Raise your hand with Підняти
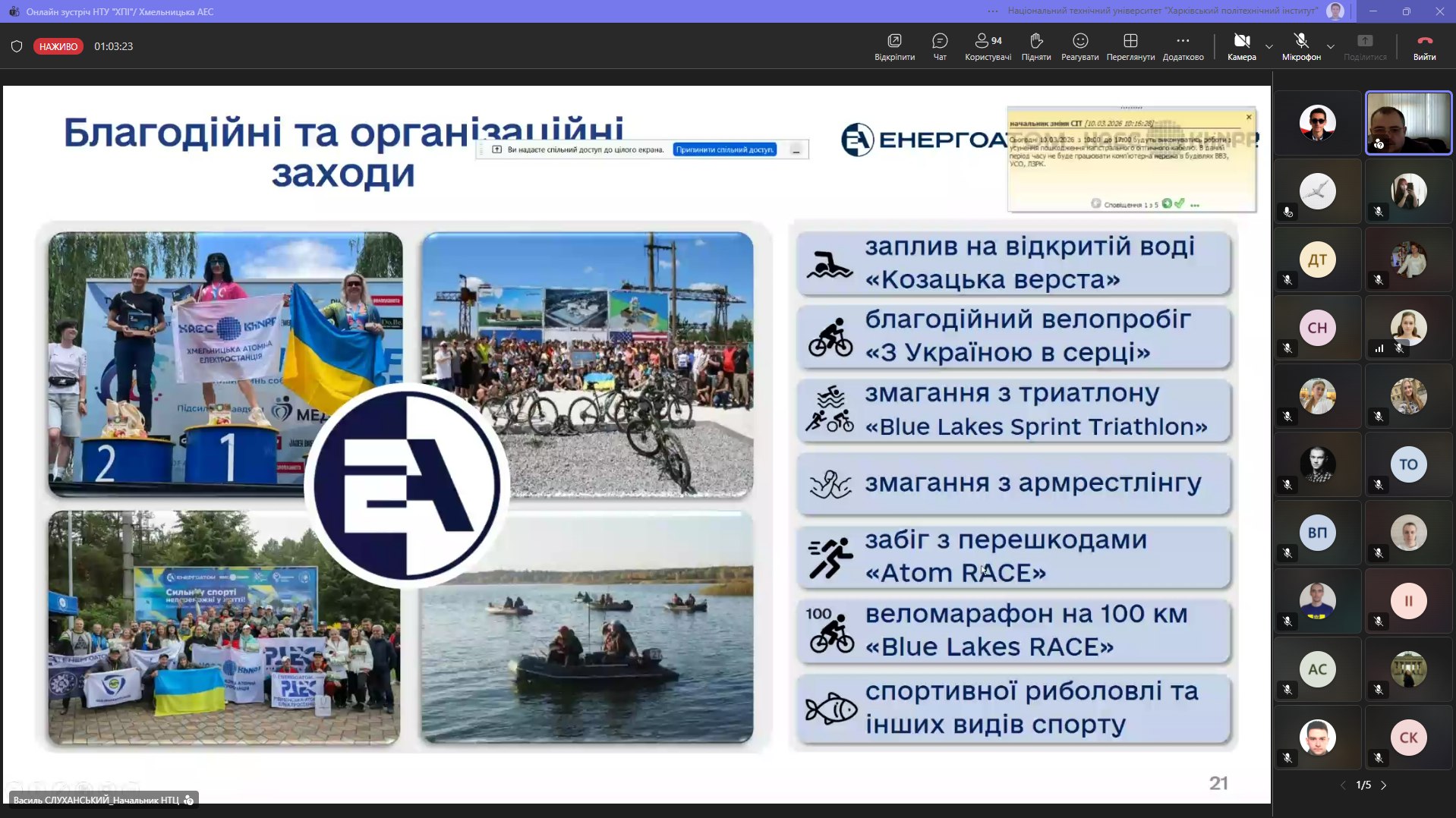 (x=1036, y=46)
